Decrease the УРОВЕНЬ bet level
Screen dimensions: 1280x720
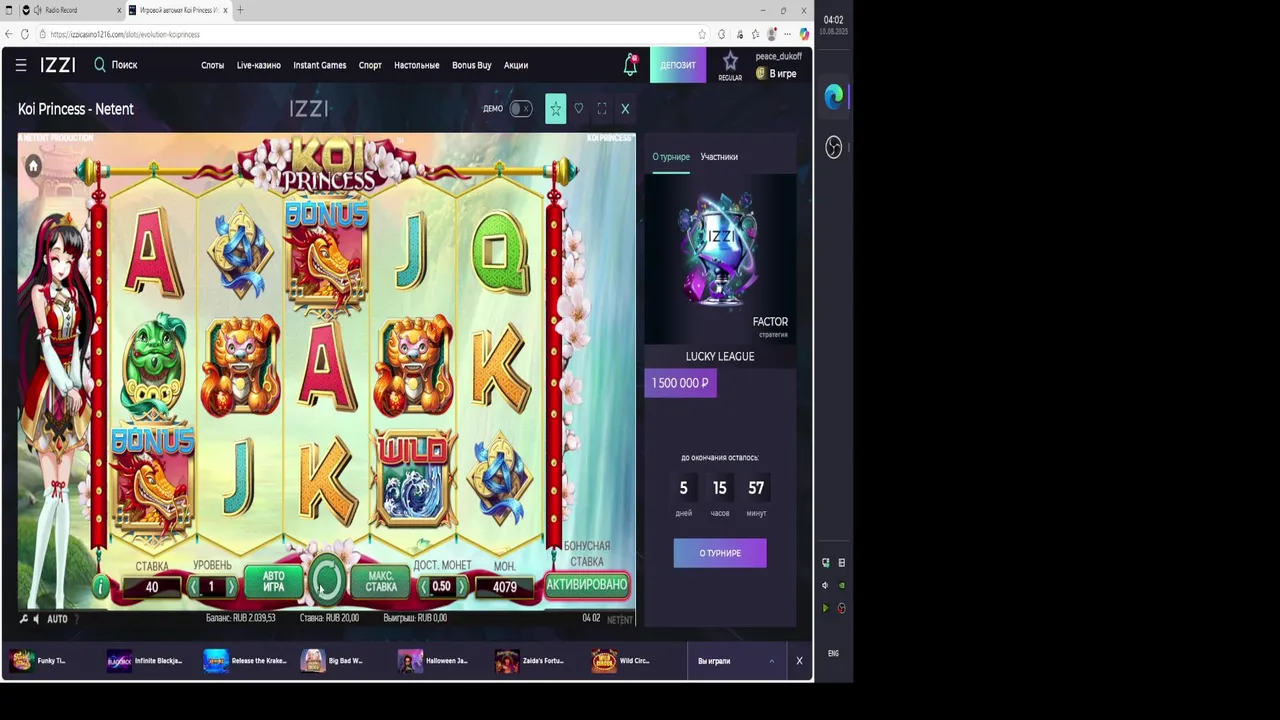pos(193,587)
